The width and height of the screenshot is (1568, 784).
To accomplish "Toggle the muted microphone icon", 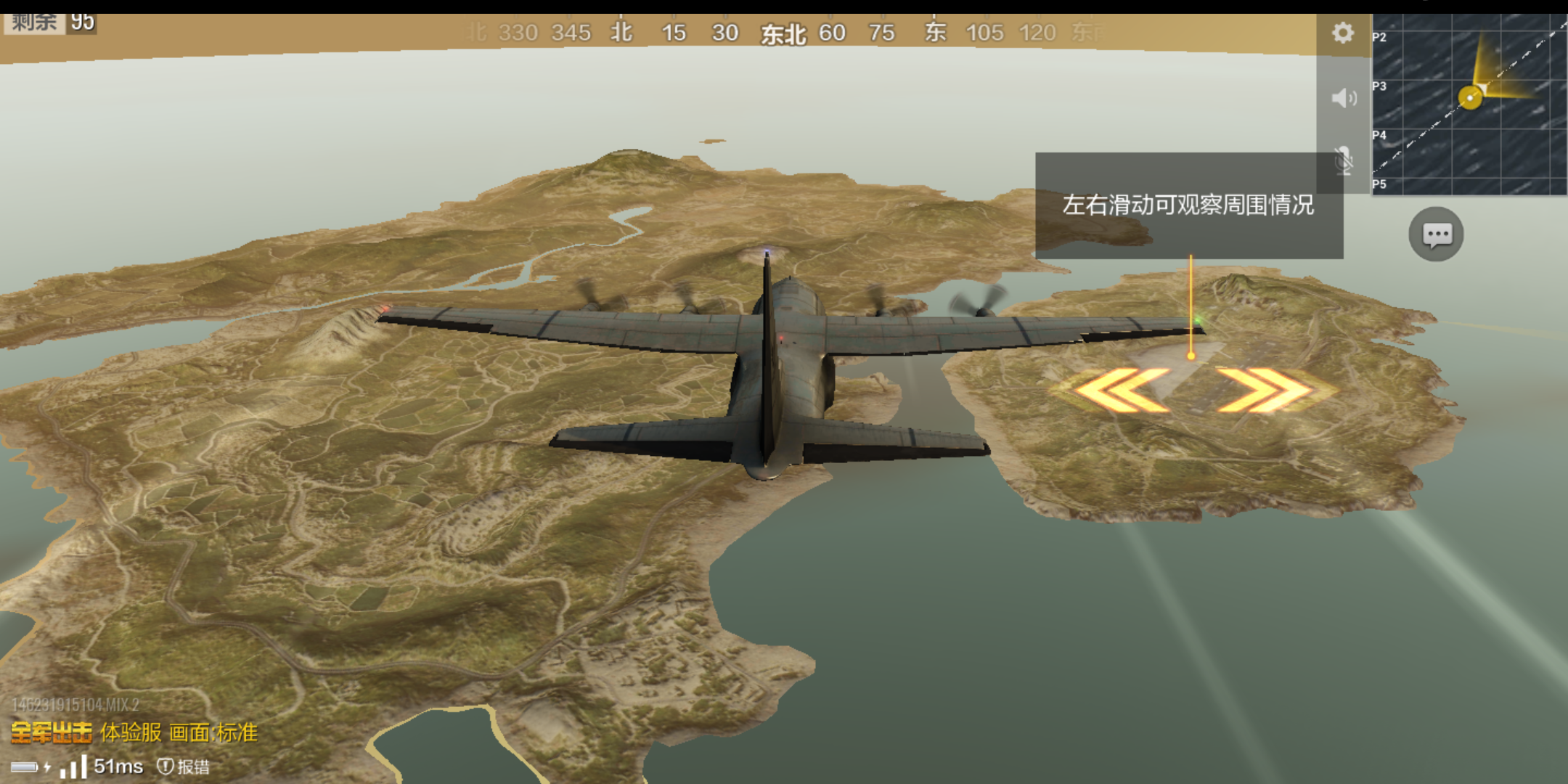I will [x=1344, y=160].
